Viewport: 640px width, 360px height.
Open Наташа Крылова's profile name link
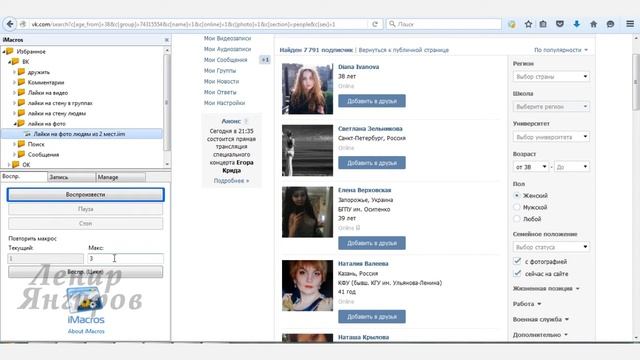pos(363,338)
